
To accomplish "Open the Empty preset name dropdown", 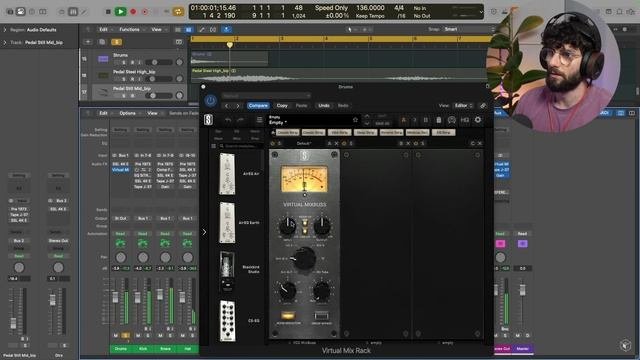I will pyautogui.click(x=278, y=122).
